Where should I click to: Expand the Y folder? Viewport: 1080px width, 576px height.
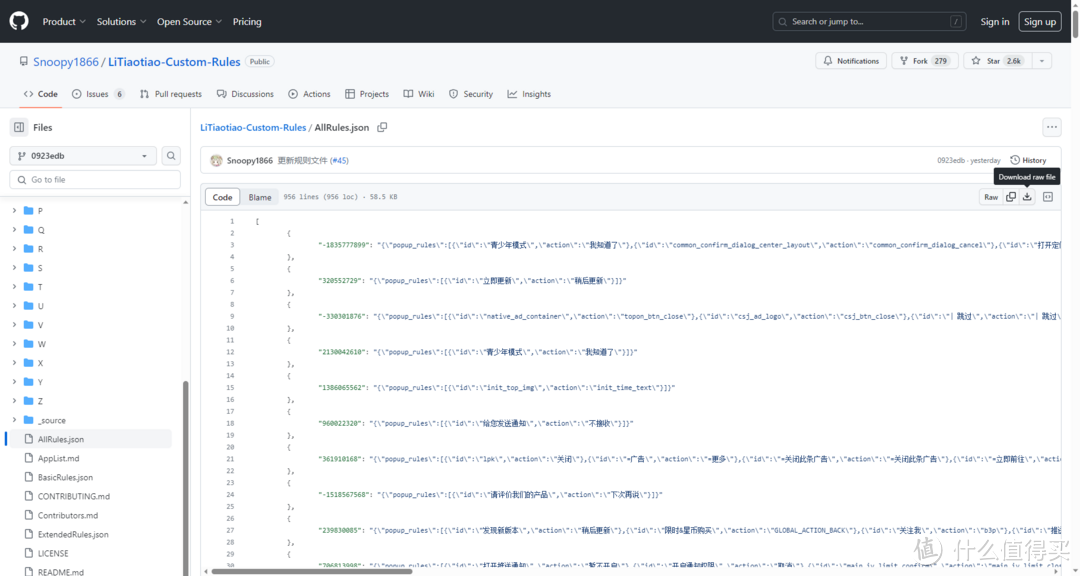(14, 382)
